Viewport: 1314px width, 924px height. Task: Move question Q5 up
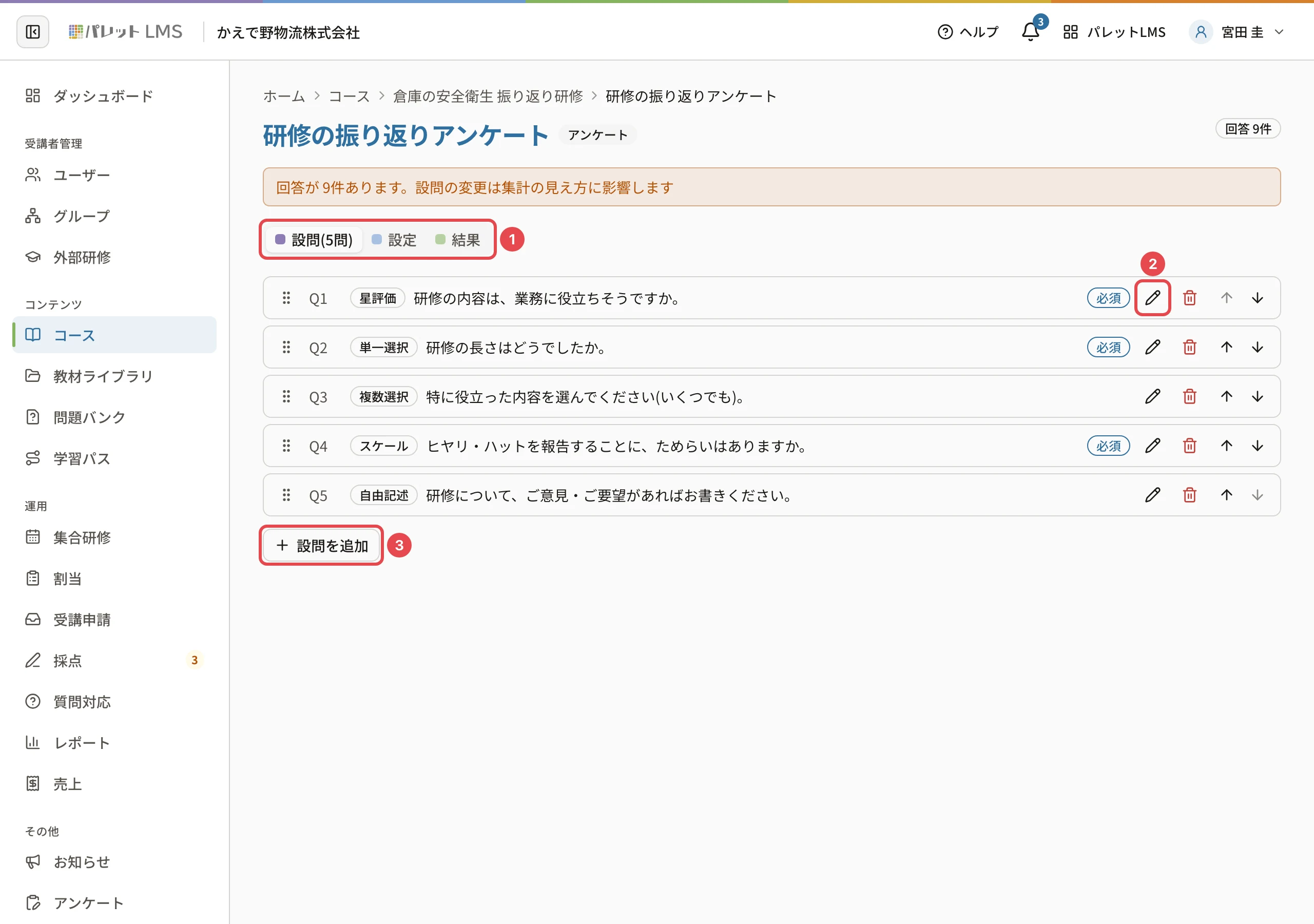click(x=1226, y=495)
